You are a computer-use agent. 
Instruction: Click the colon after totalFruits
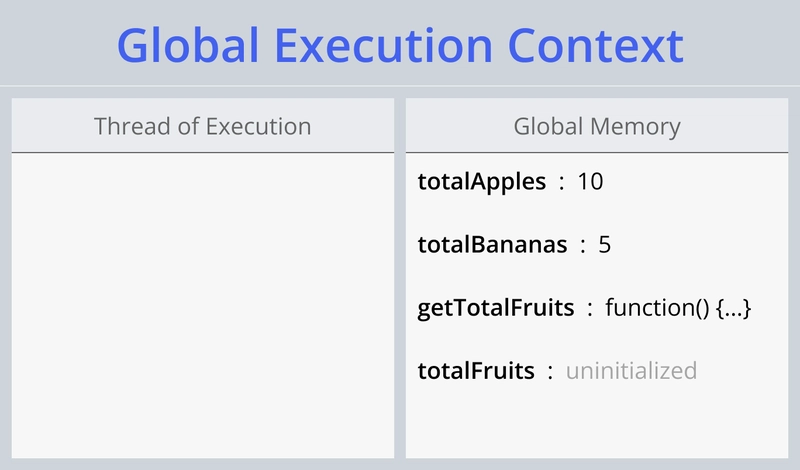(550, 373)
